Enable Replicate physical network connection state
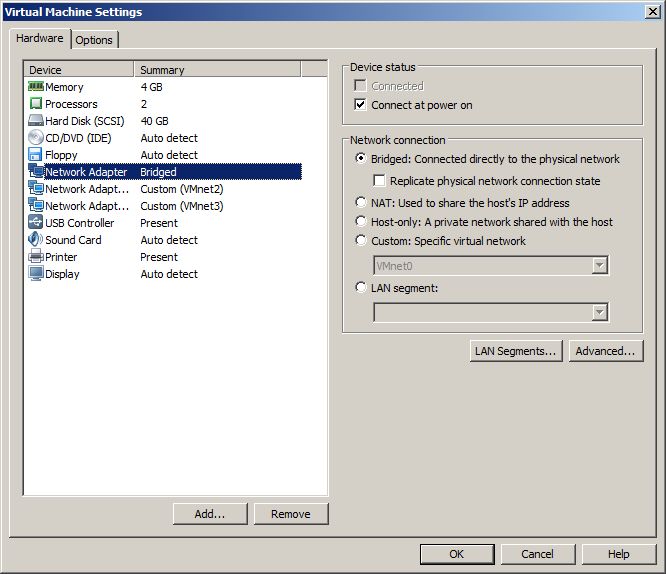Image resolution: width=666 pixels, height=574 pixels. [380, 181]
